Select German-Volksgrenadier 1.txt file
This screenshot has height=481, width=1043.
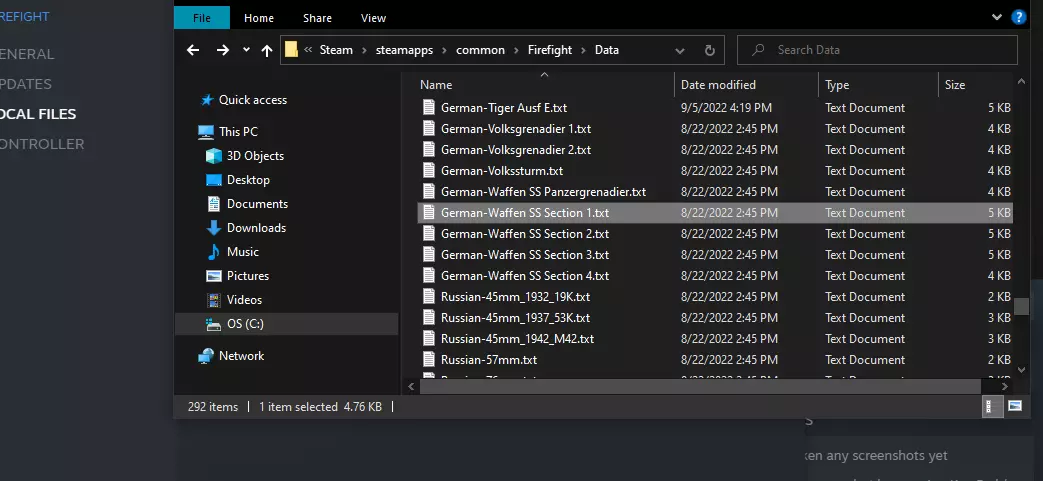tap(516, 128)
